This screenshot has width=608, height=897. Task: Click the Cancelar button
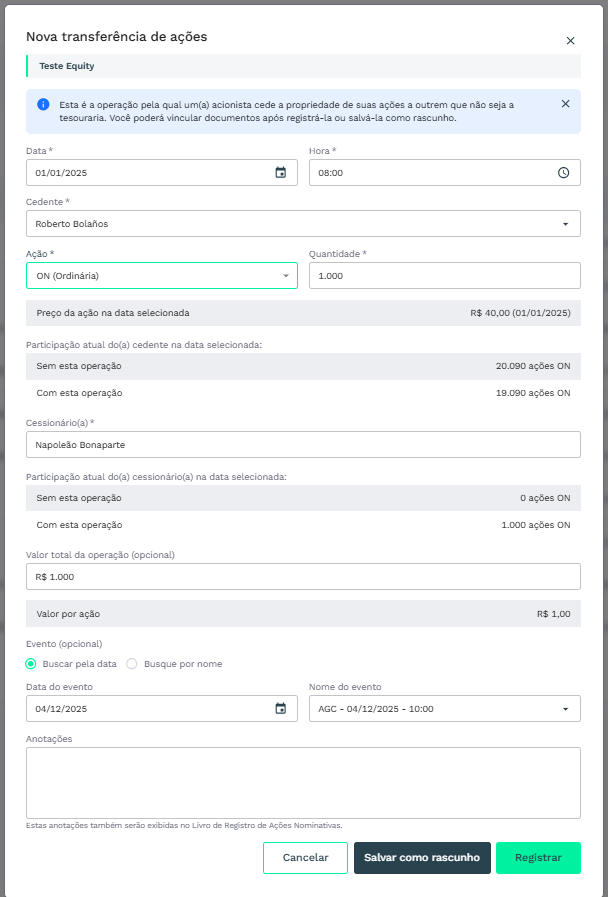click(x=305, y=858)
